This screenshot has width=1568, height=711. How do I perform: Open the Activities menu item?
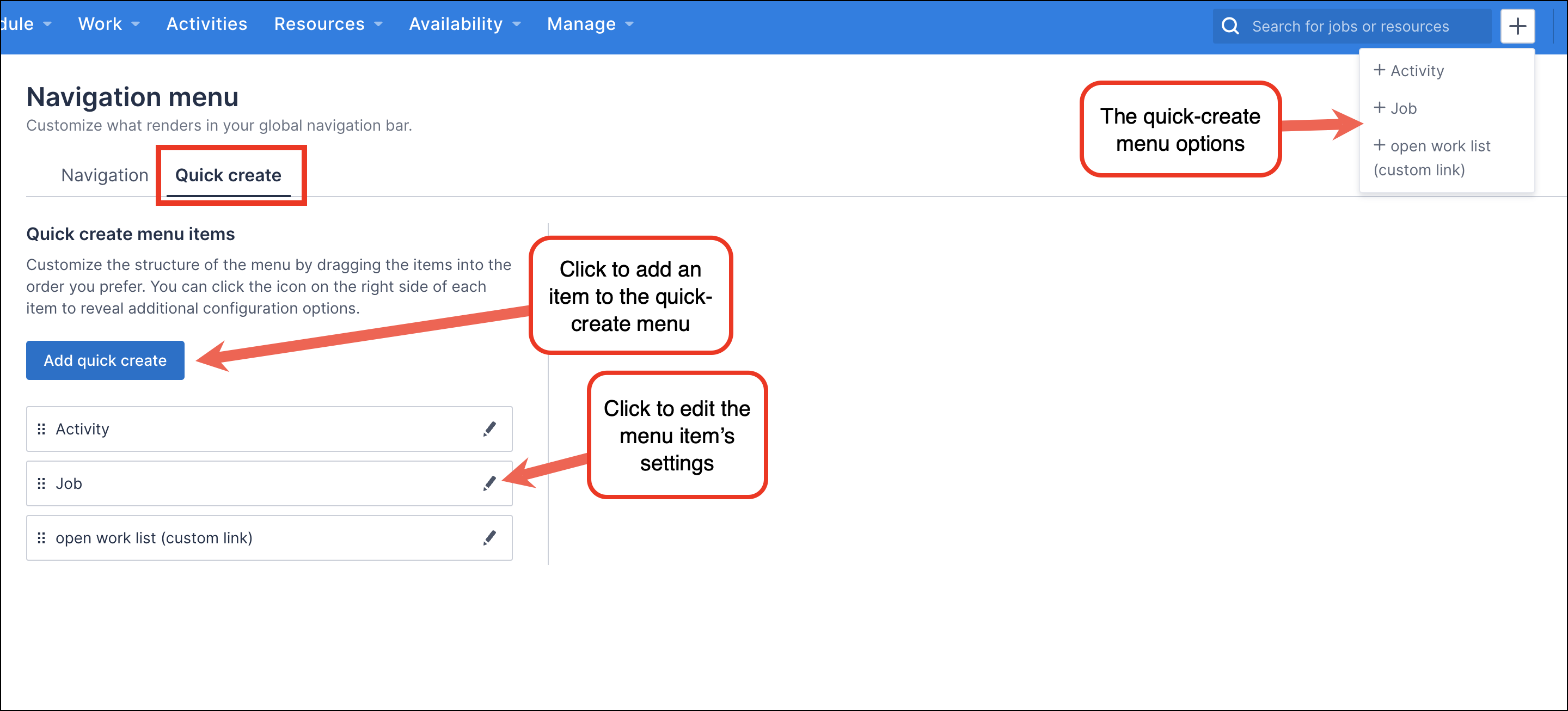click(207, 24)
